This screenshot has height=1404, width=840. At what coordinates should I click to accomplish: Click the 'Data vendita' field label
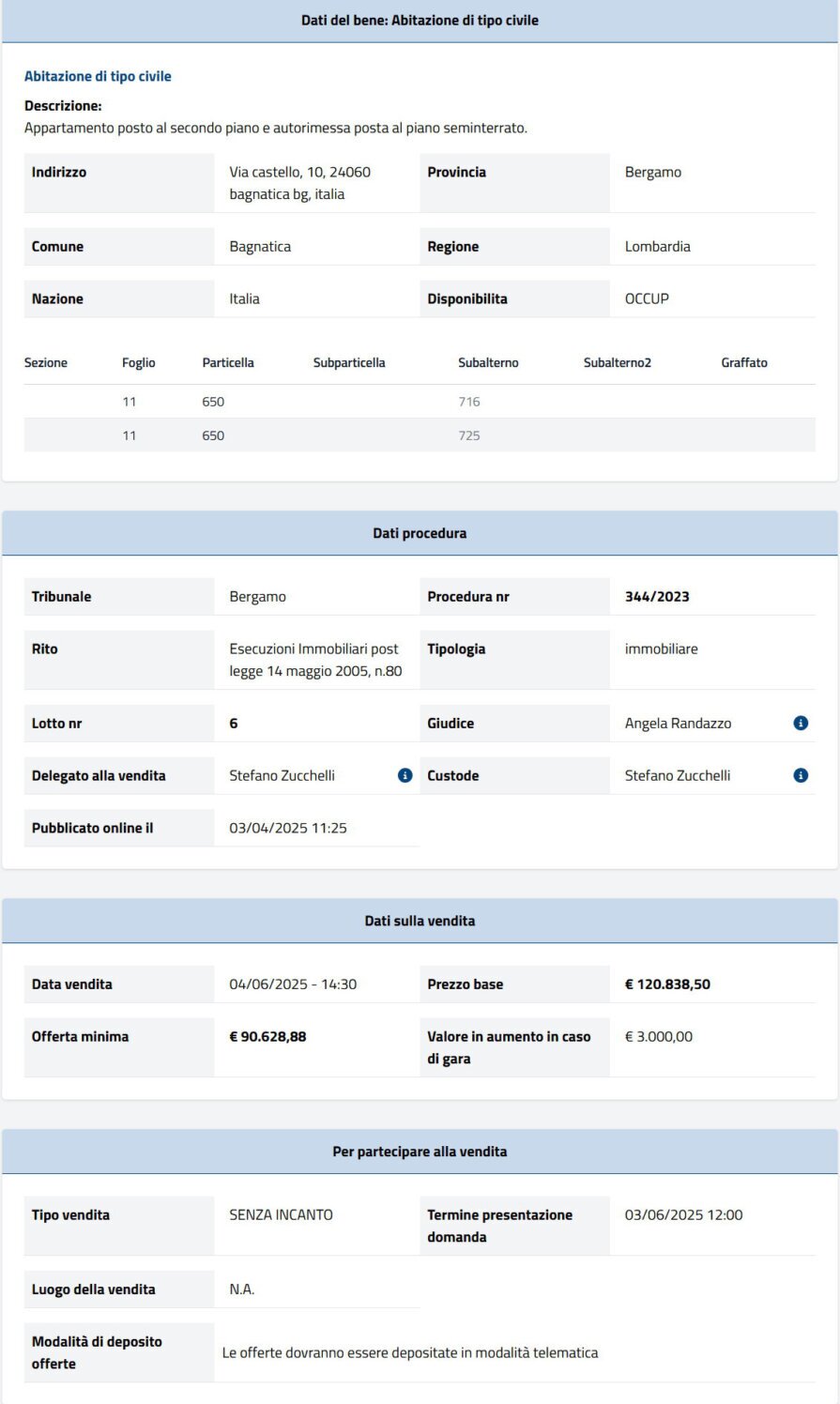(72, 984)
